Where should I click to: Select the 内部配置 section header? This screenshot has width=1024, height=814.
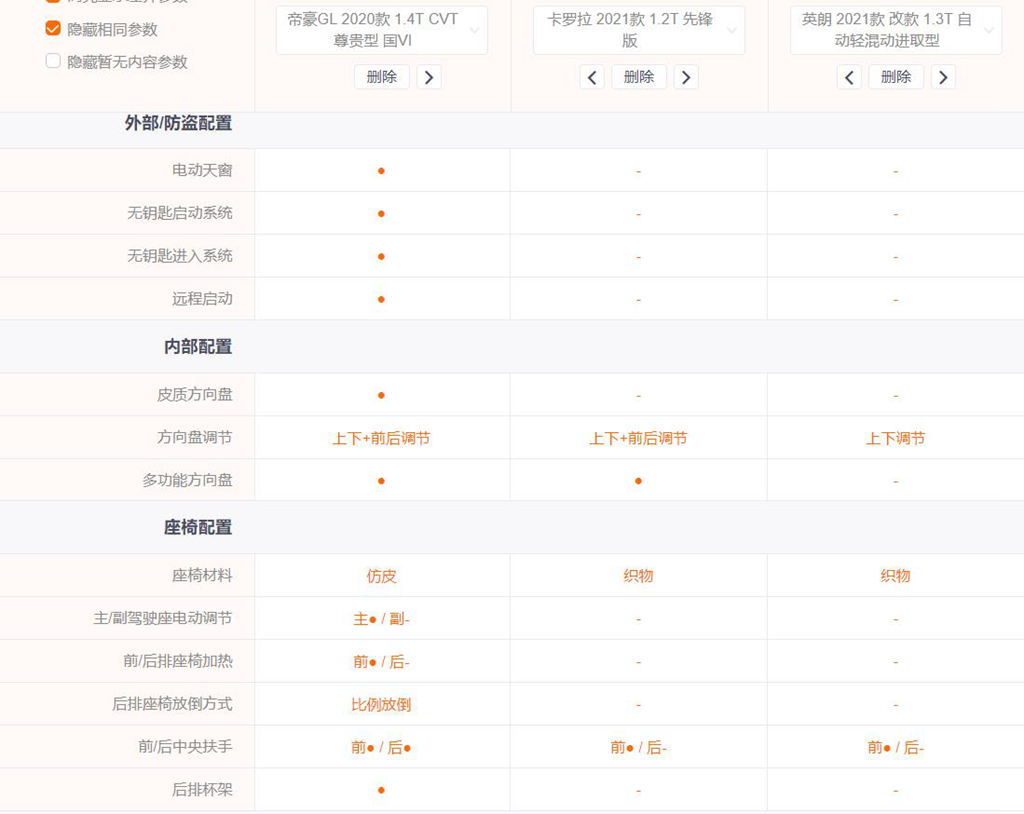(x=198, y=346)
